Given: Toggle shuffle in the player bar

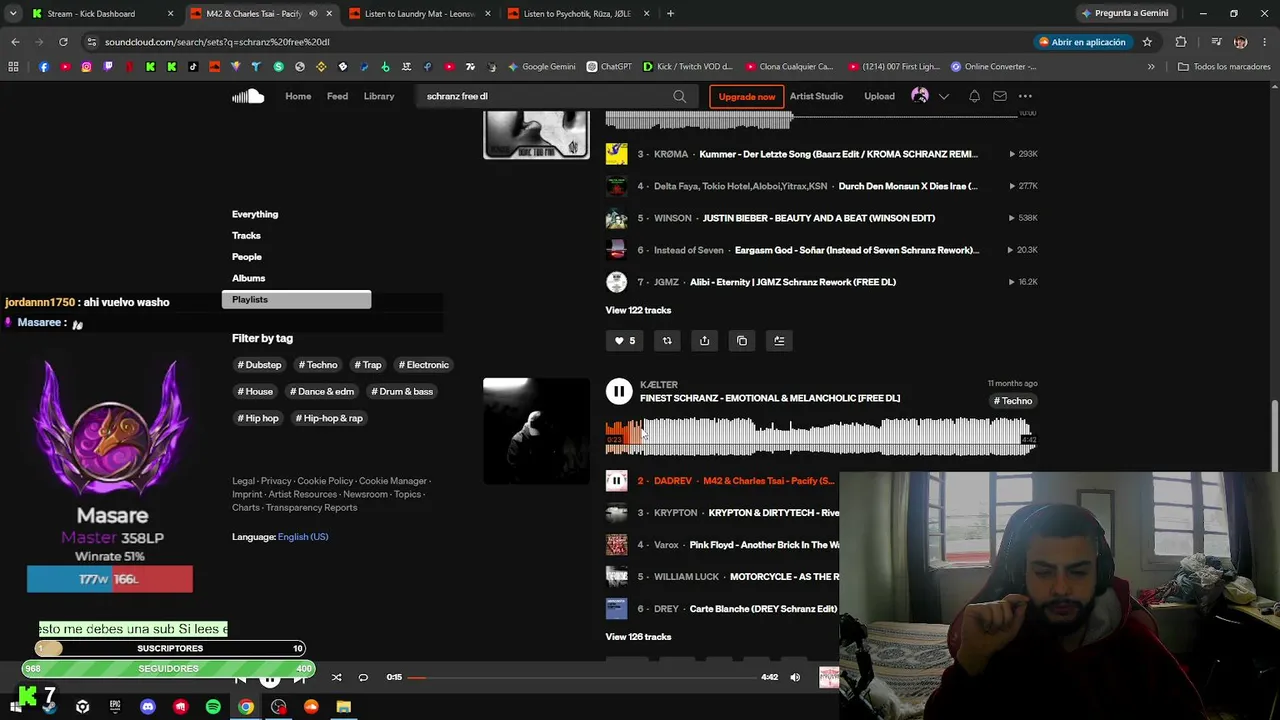Looking at the screenshot, I should tap(336, 677).
